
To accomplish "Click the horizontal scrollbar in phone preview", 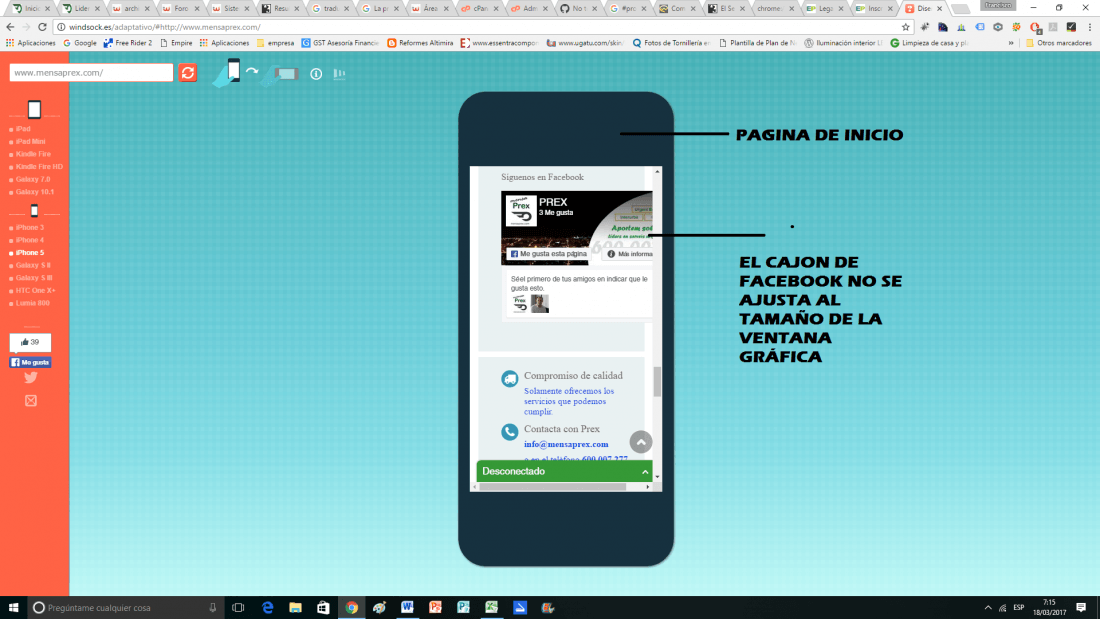I will click(x=553, y=487).
